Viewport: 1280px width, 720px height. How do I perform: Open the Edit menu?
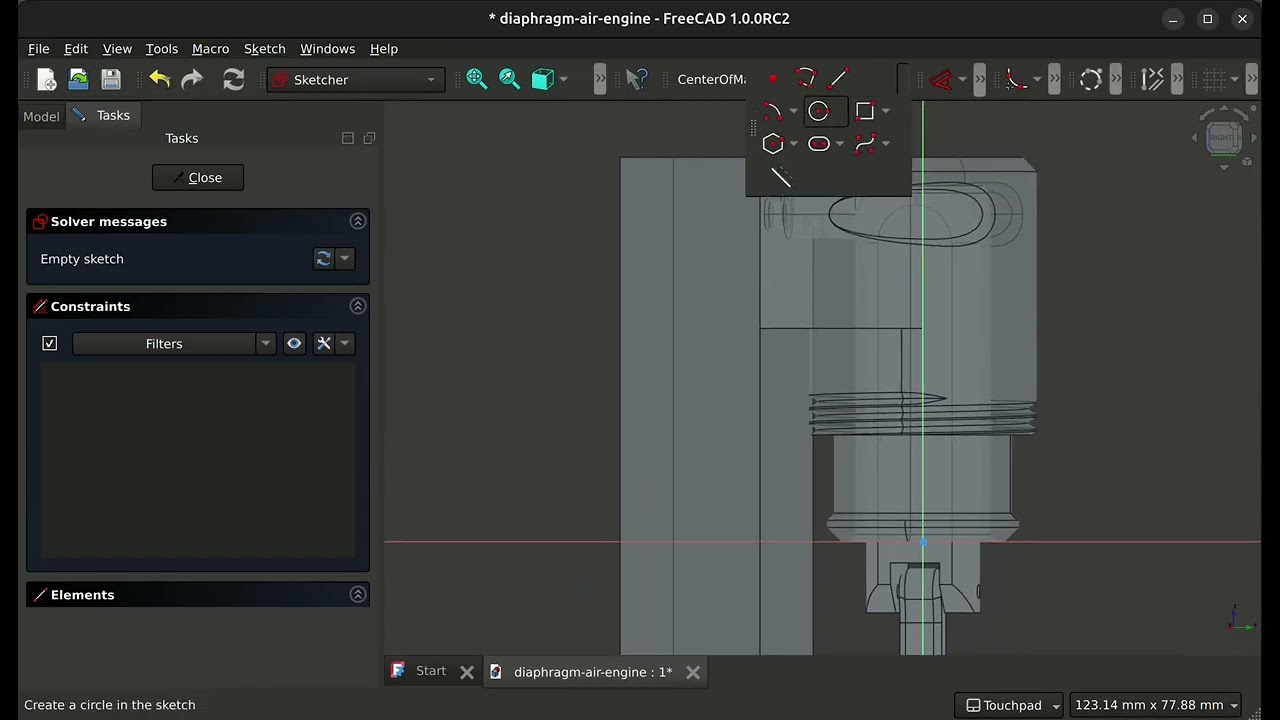tap(76, 49)
